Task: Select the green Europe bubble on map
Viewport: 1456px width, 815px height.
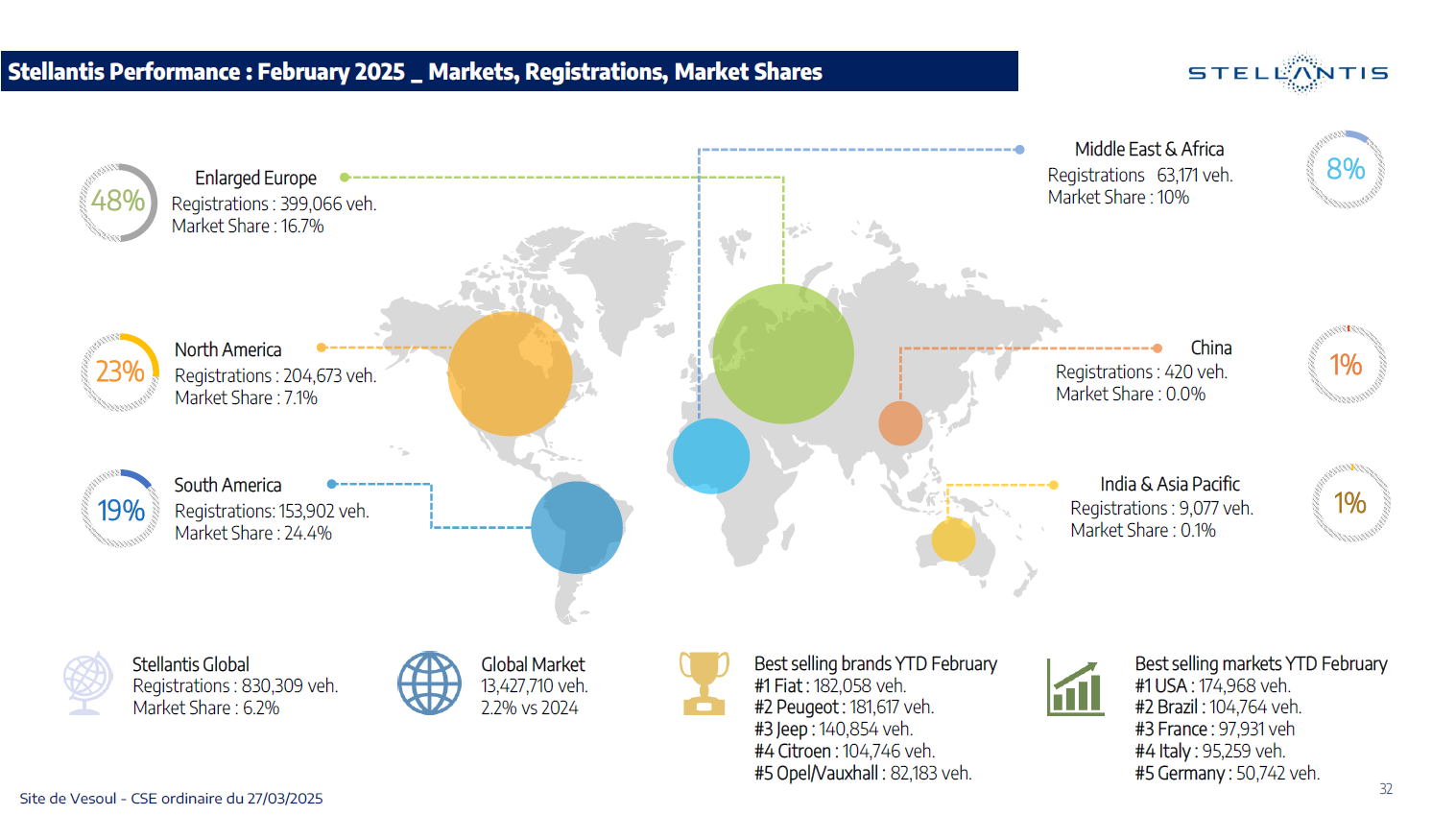Action: pos(783,353)
